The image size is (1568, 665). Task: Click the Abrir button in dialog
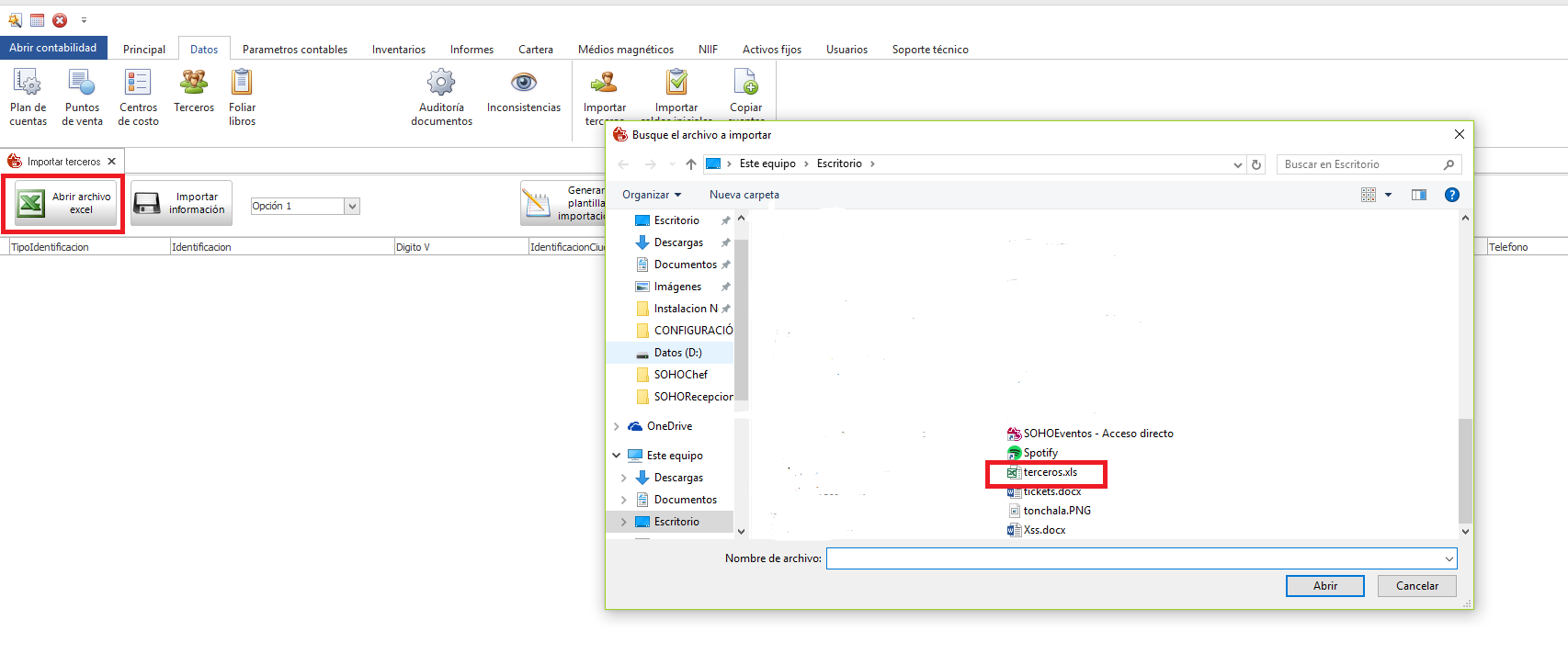pyautogui.click(x=1324, y=586)
